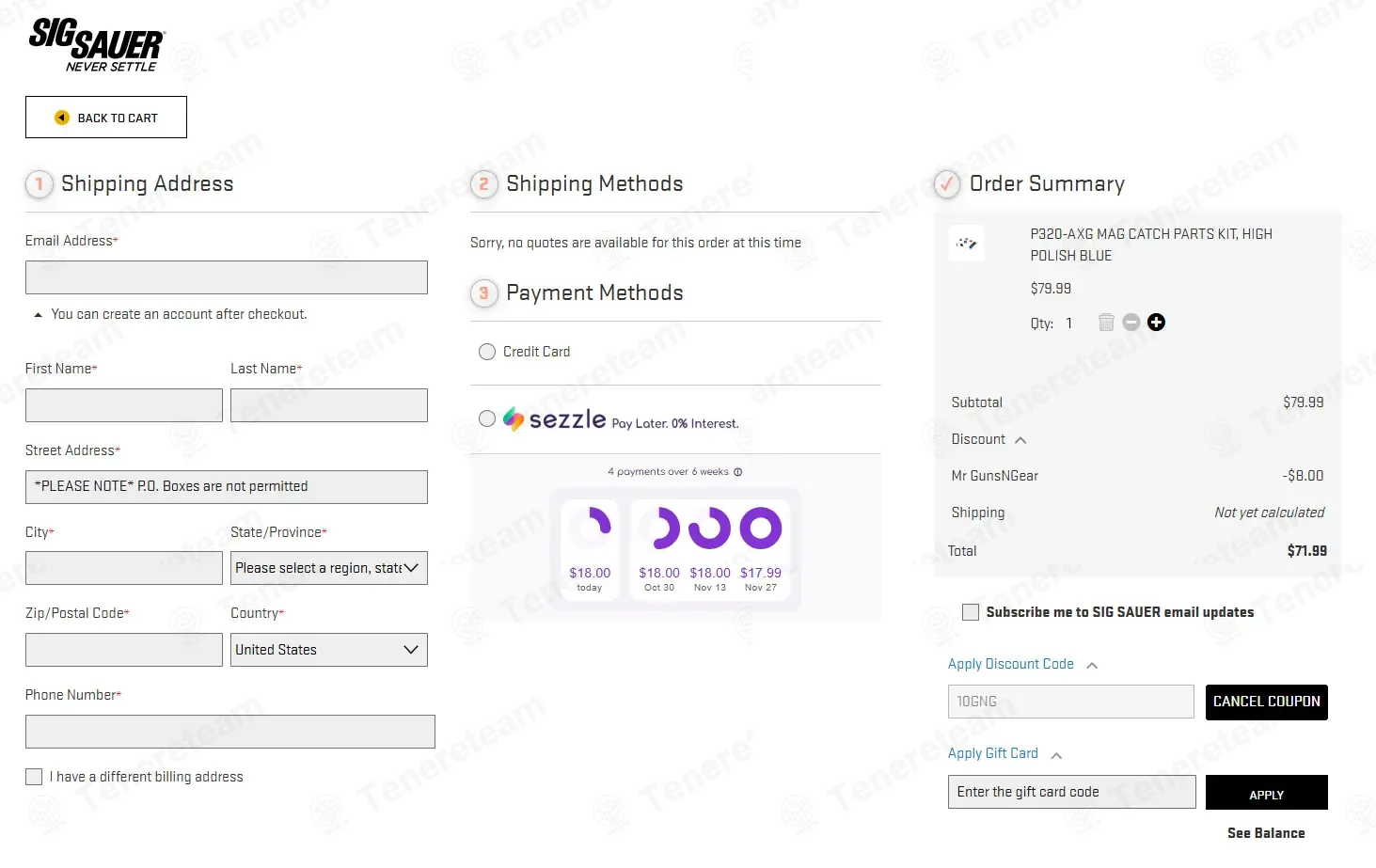Collapse the Apply Gift Card section
The height and width of the screenshot is (868, 1376).
tap(1056, 755)
